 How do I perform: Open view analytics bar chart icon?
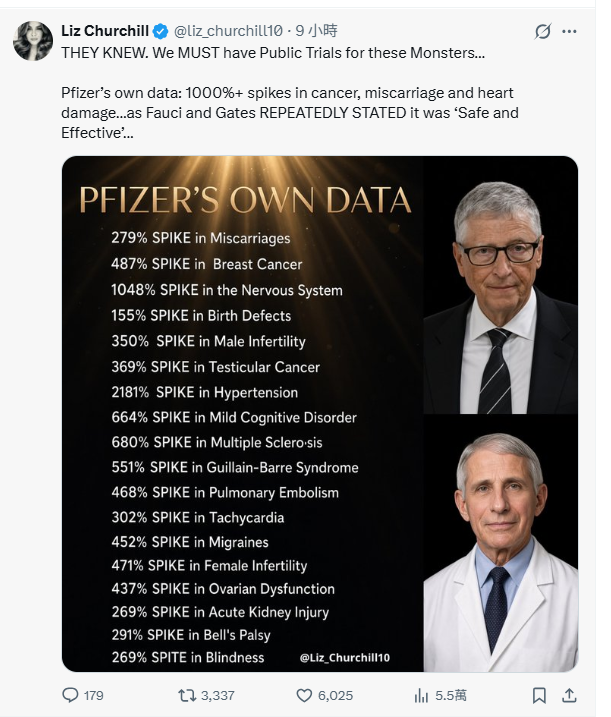421,696
